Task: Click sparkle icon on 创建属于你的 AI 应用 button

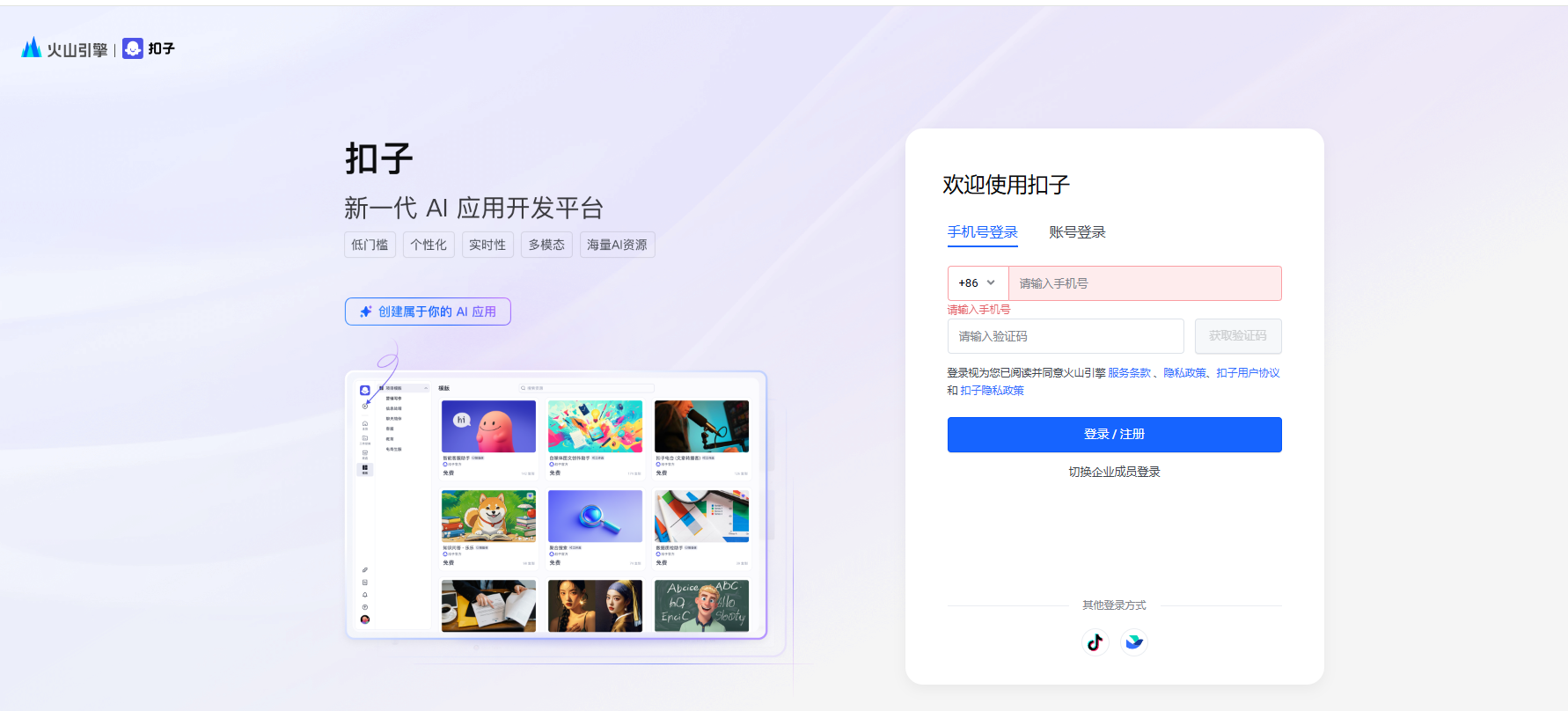Action: tap(366, 312)
